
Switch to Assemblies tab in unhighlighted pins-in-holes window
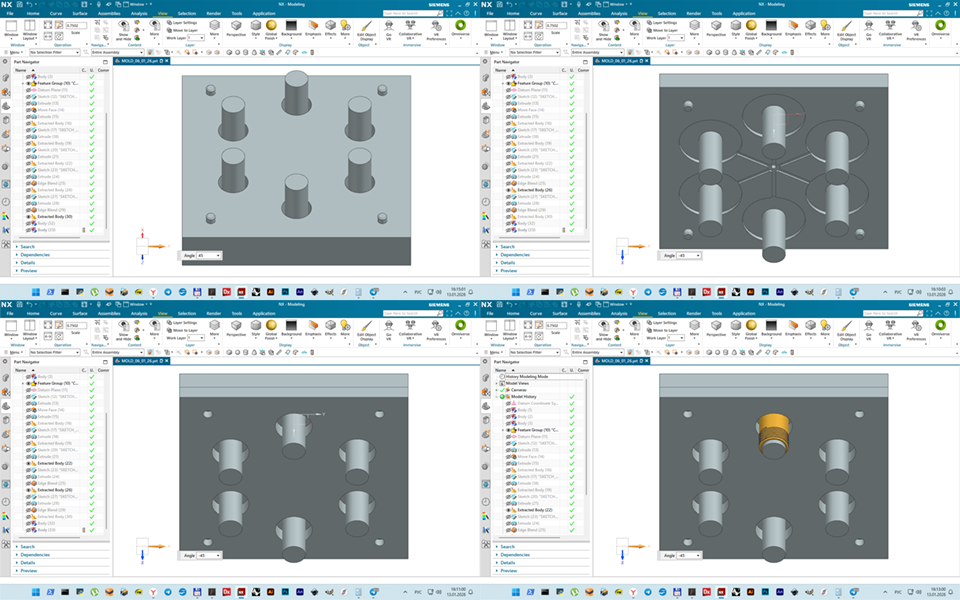(109, 313)
